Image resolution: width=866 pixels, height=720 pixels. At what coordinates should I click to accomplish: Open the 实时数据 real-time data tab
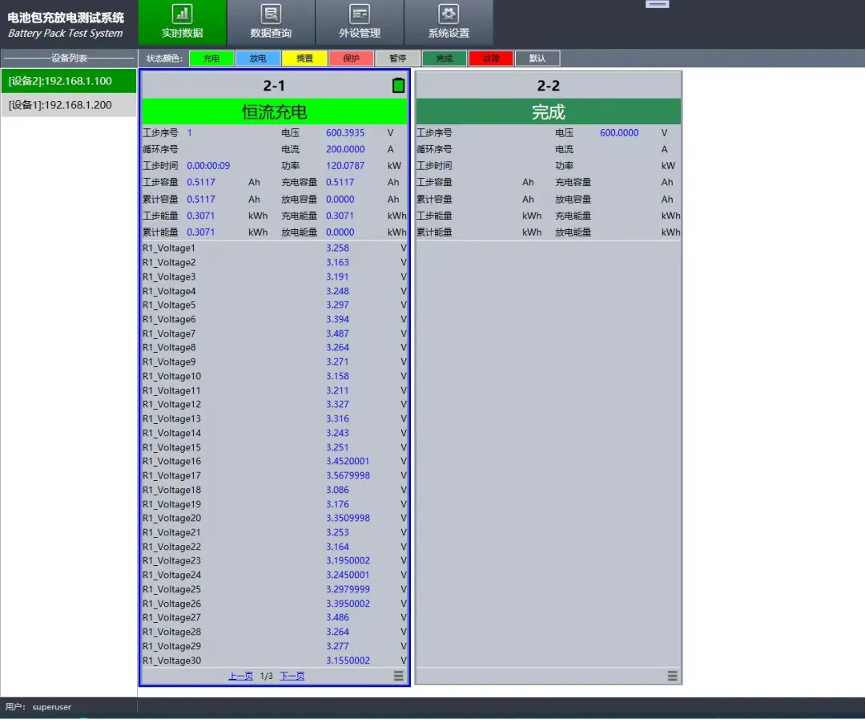click(x=182, y=22)
